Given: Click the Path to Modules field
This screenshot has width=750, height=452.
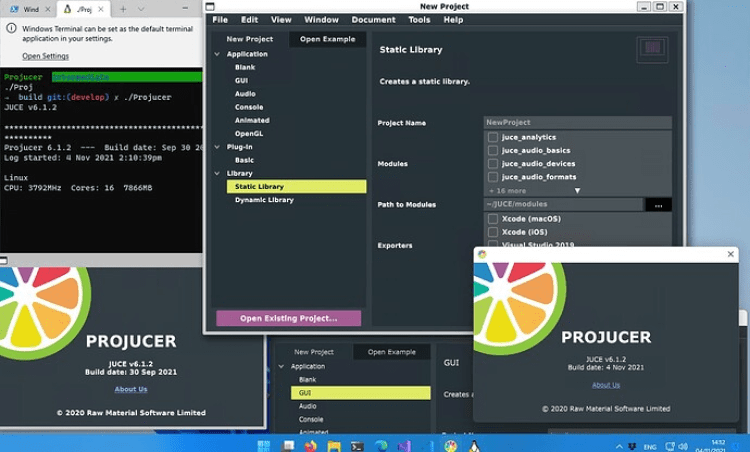Looking at the screenshot, I should 563,204.
